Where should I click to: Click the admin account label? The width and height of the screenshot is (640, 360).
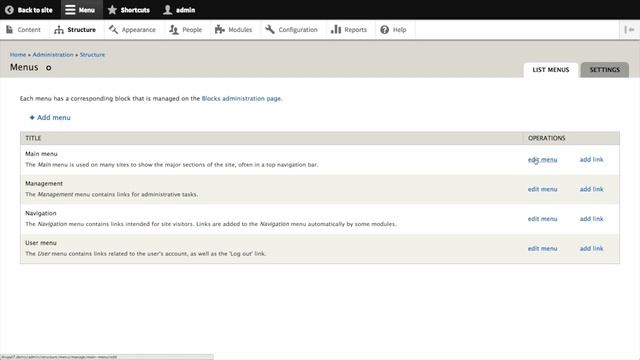pos(185,10)
